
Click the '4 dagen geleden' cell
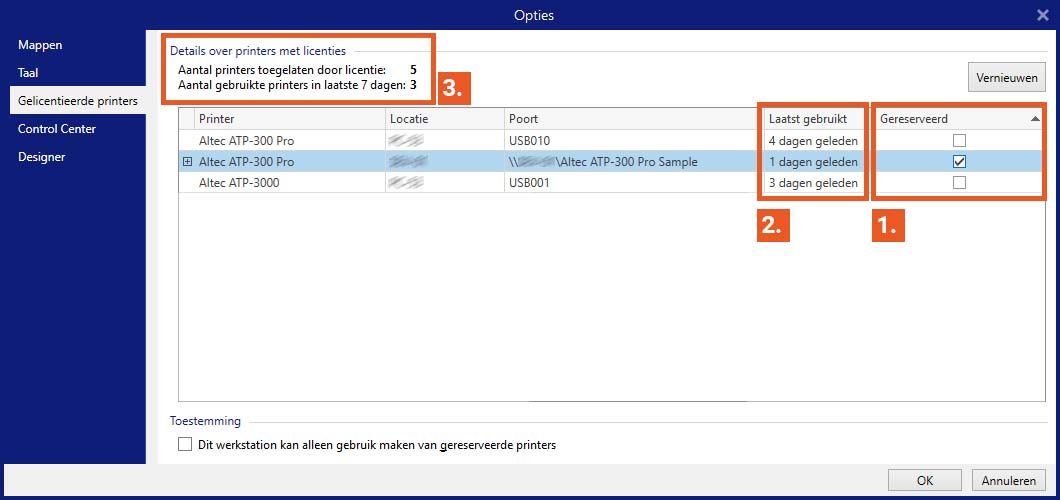[x=813, y=141]
